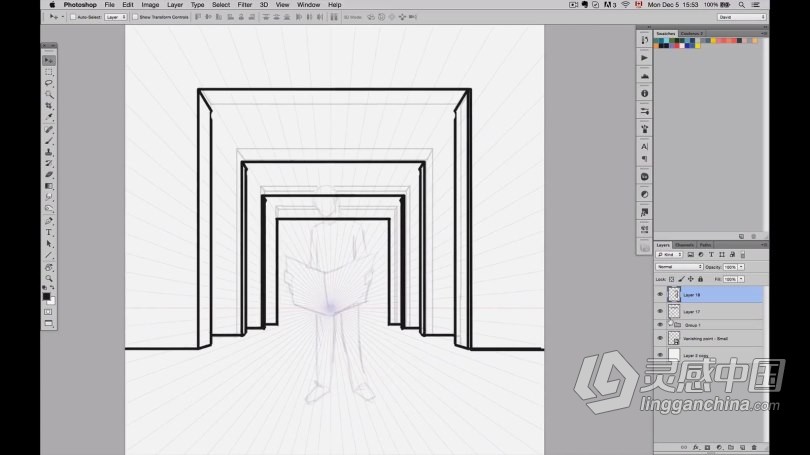
Task: Open the Auto-Select Layer dropdown
Action: click(x=116, y=17)
